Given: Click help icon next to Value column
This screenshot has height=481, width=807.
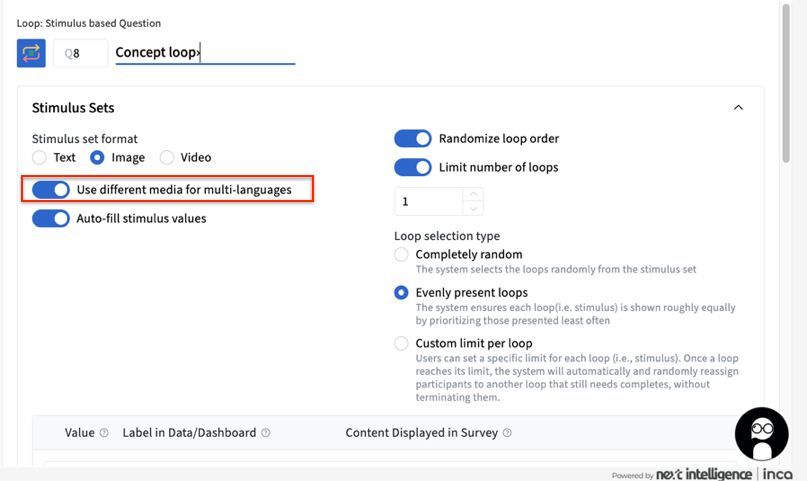Looking at the screenshot, I should pyautogui.click(x=103, y=433).
